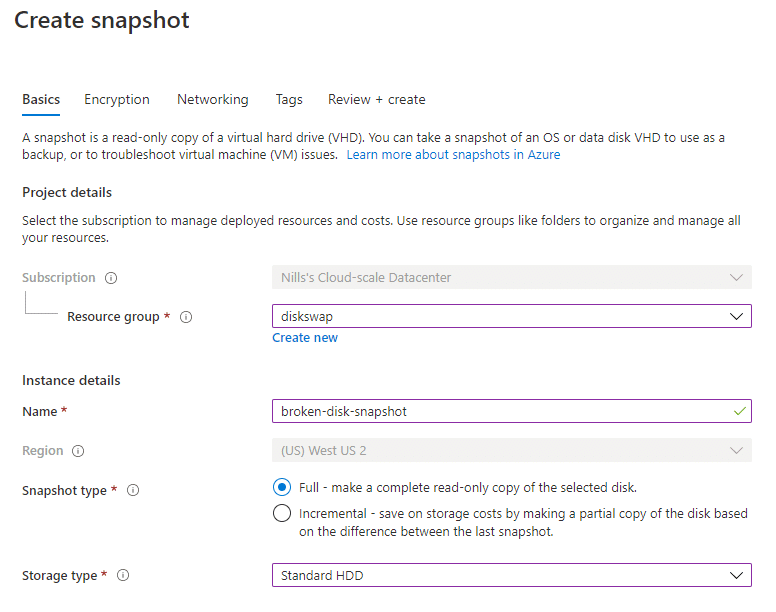This screenshot has height=612, width=776.
Task: Expand the Region dropdown
Action: click(x=511, y=451)
